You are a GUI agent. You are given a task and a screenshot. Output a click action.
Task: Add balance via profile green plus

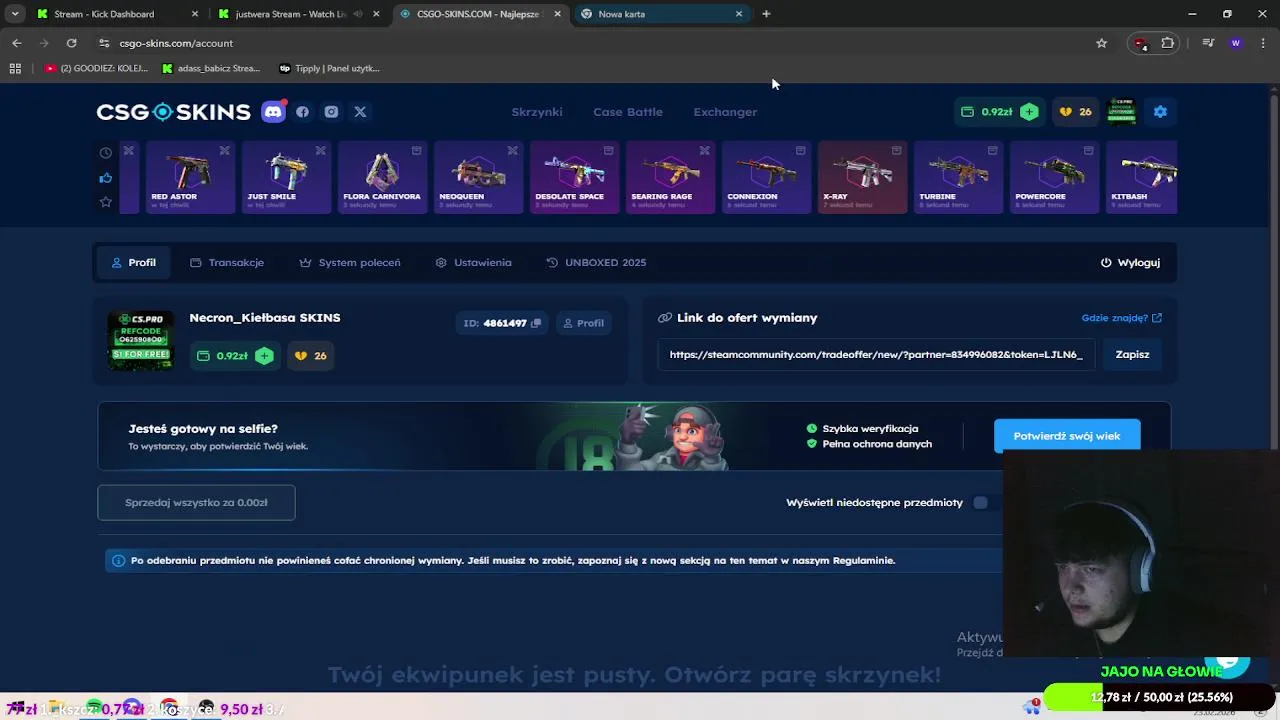click(264, 356)
